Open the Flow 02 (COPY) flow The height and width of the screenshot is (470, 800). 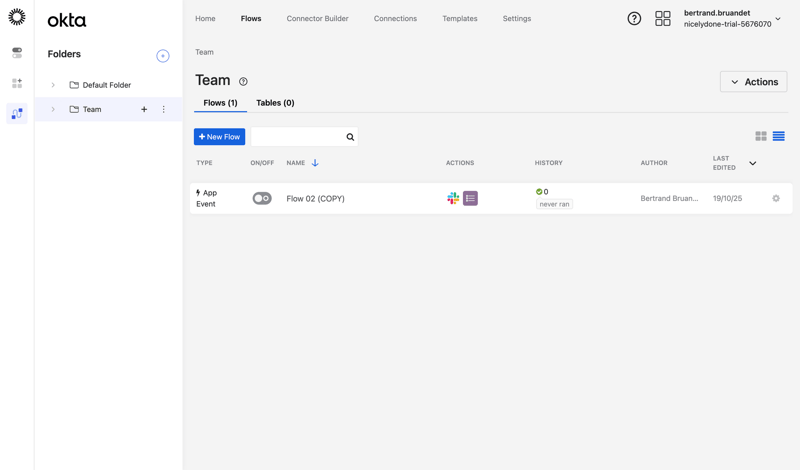point(315,199)
